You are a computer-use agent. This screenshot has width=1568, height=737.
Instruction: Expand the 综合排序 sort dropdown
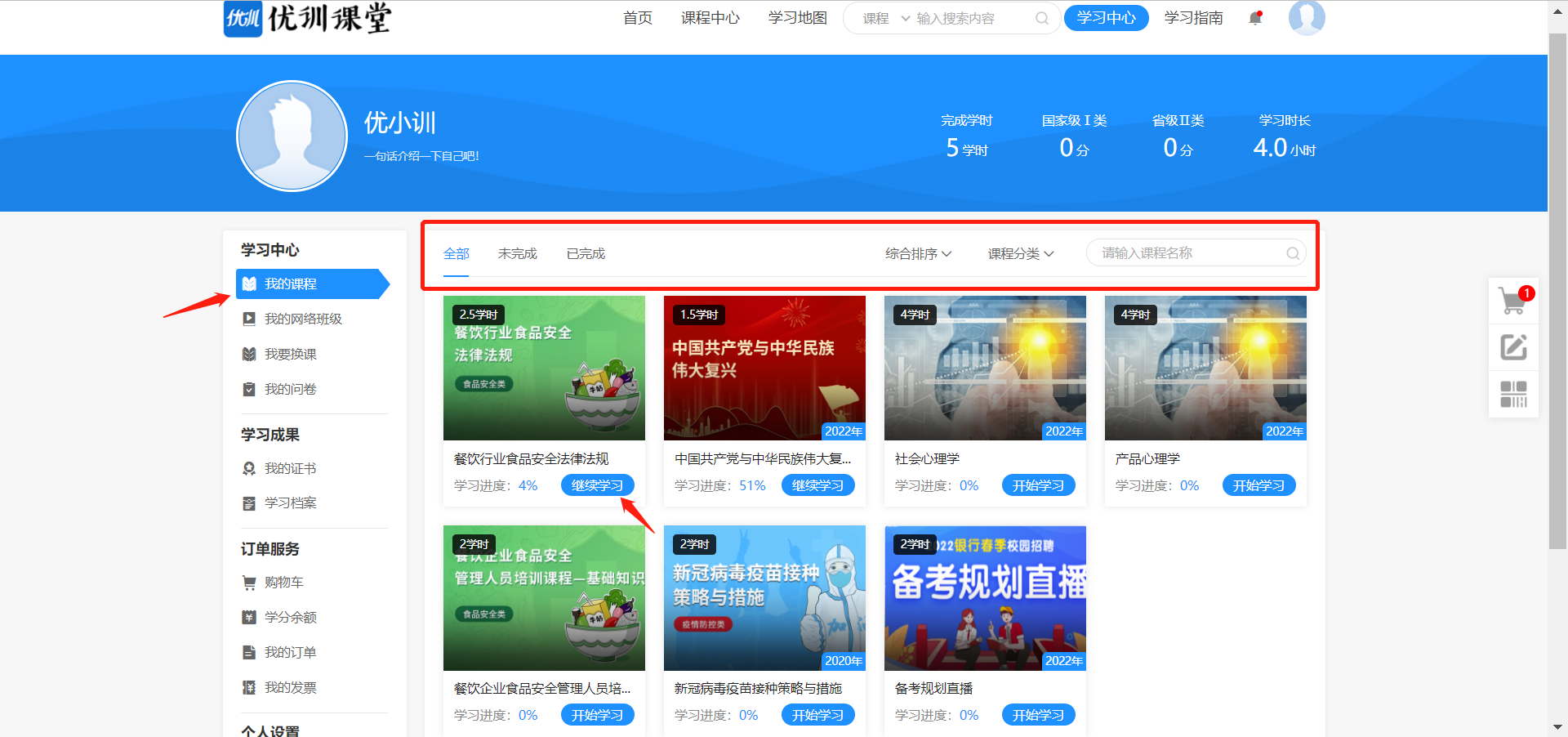[x=918, y=254]
